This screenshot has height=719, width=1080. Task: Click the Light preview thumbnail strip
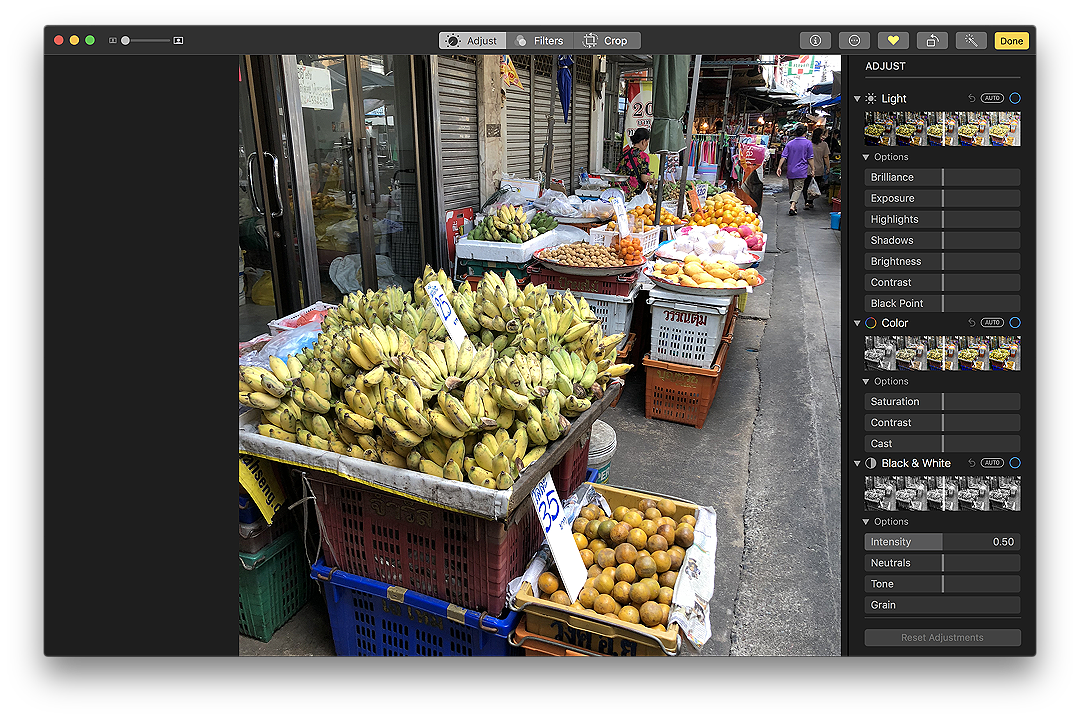pyautogui.click(x=942, y=129)
